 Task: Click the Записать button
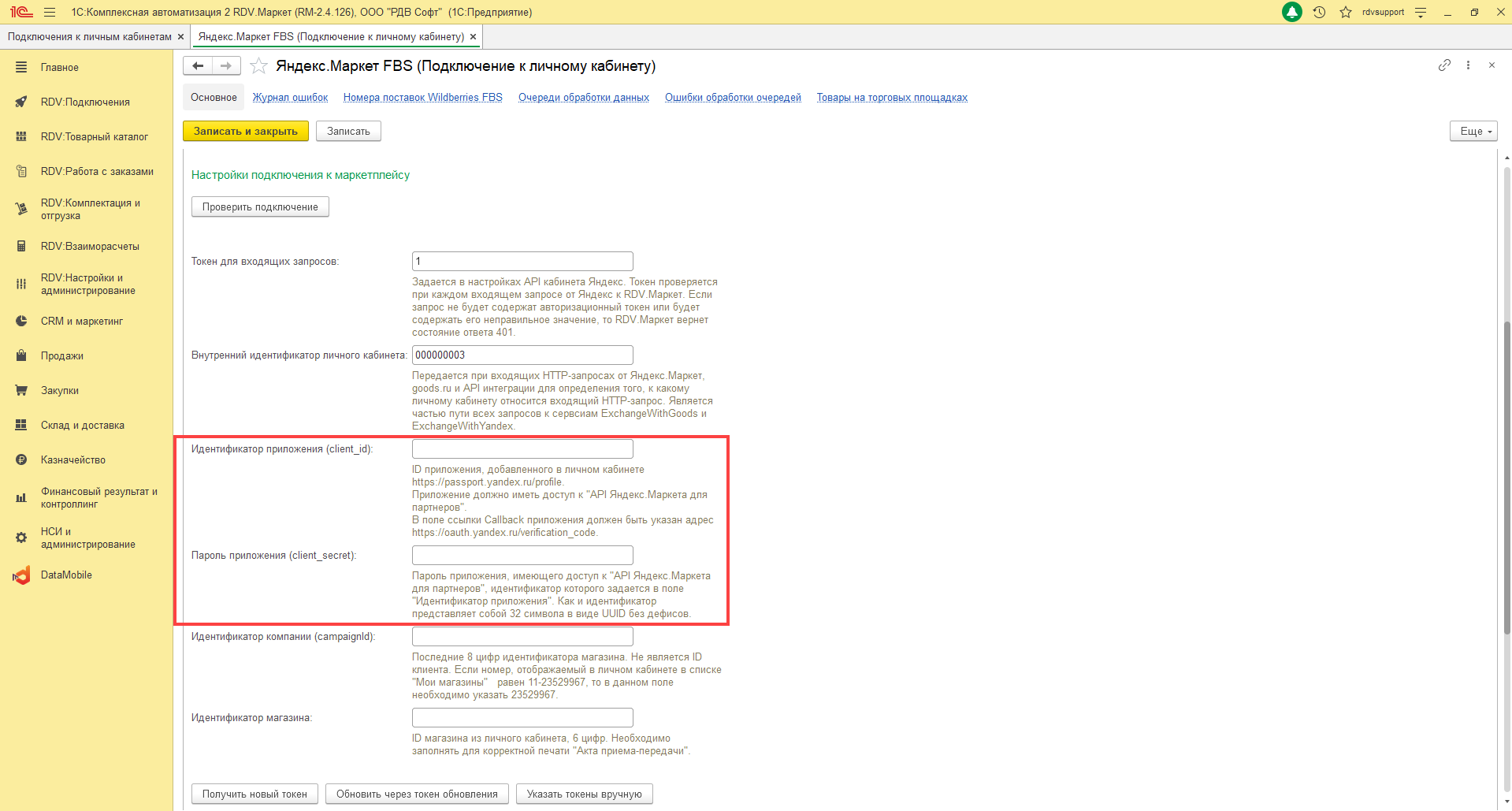(348, 132)
